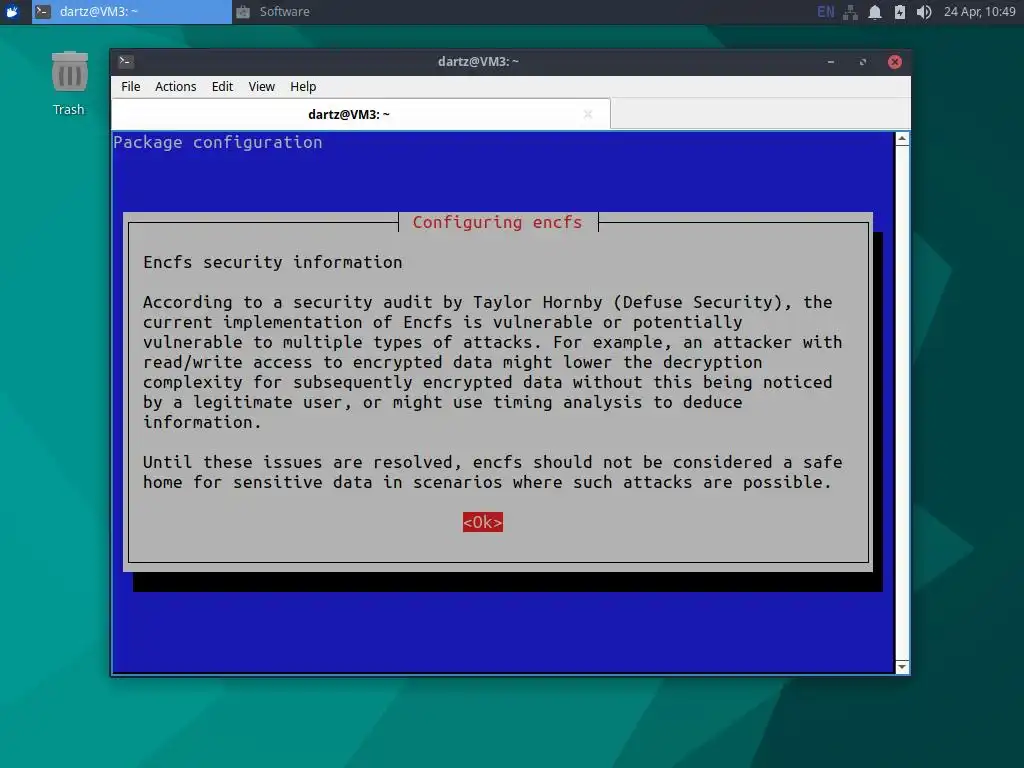
Task: Click the 'Package configuration' text
Action: 218,142
